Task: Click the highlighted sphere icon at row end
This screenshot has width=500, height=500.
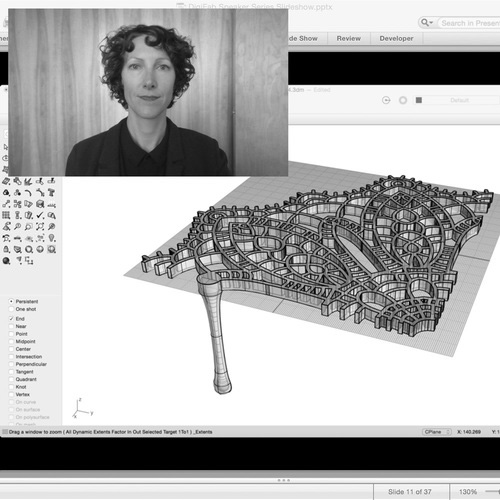Action: pyautogui.click(x=51, y=249)
